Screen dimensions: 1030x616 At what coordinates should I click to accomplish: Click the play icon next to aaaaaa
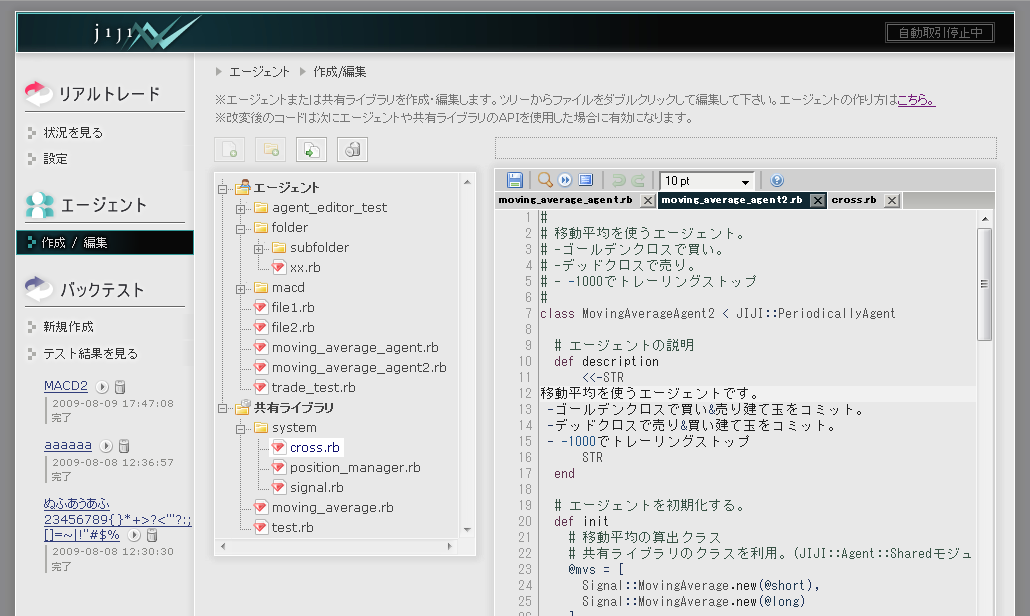click(106, 446)
